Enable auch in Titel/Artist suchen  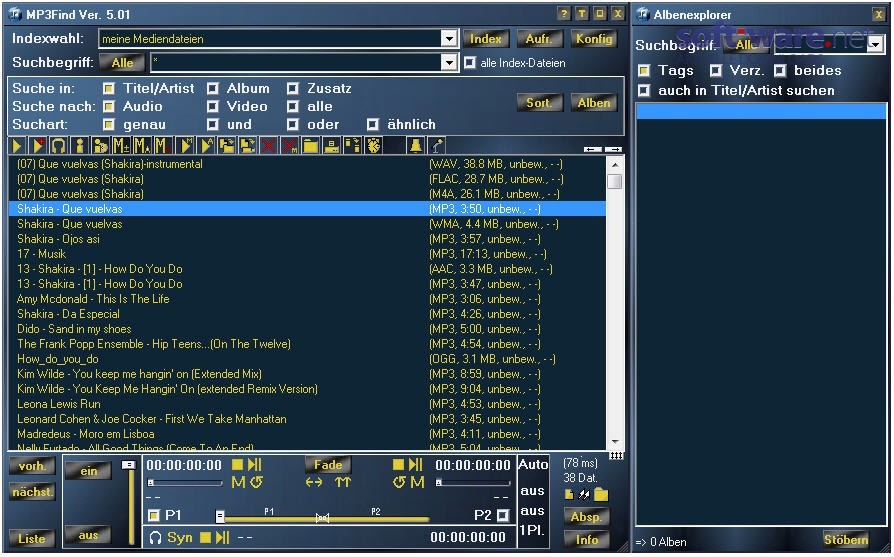[x=644, y=91]
